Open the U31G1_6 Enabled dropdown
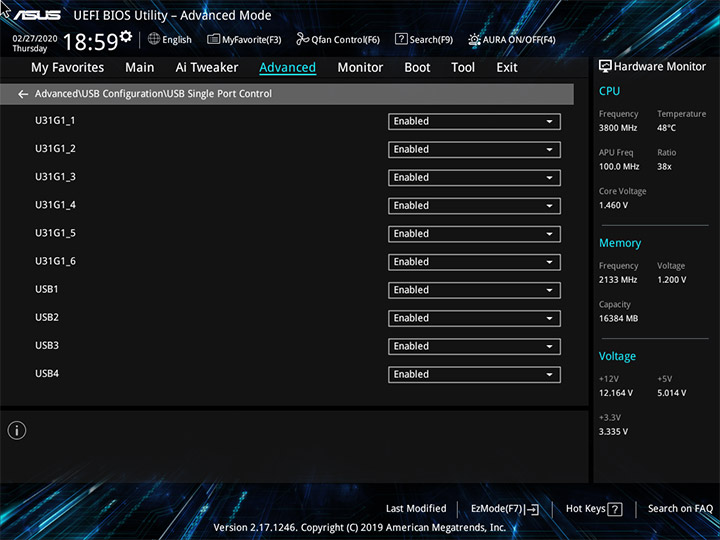The width and height of the screenshot is (720, 540). click(474, 262)
